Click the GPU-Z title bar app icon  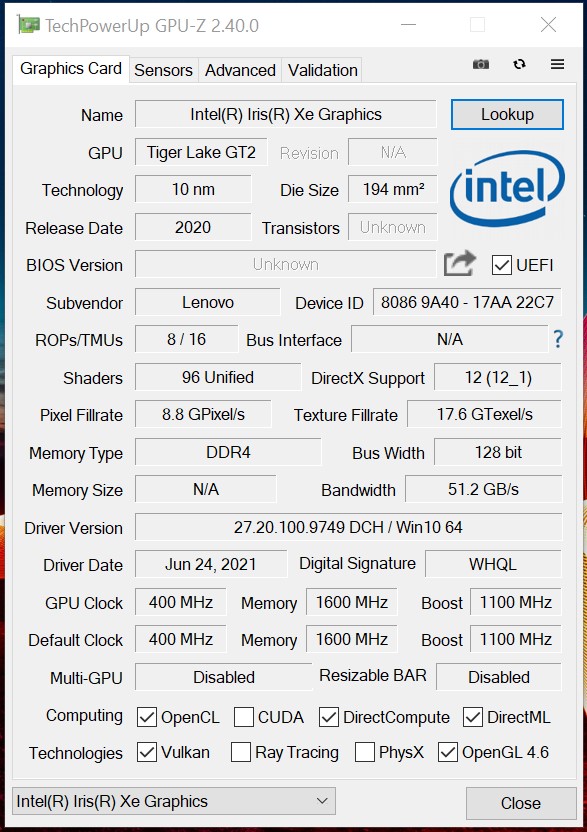point(28,25)
